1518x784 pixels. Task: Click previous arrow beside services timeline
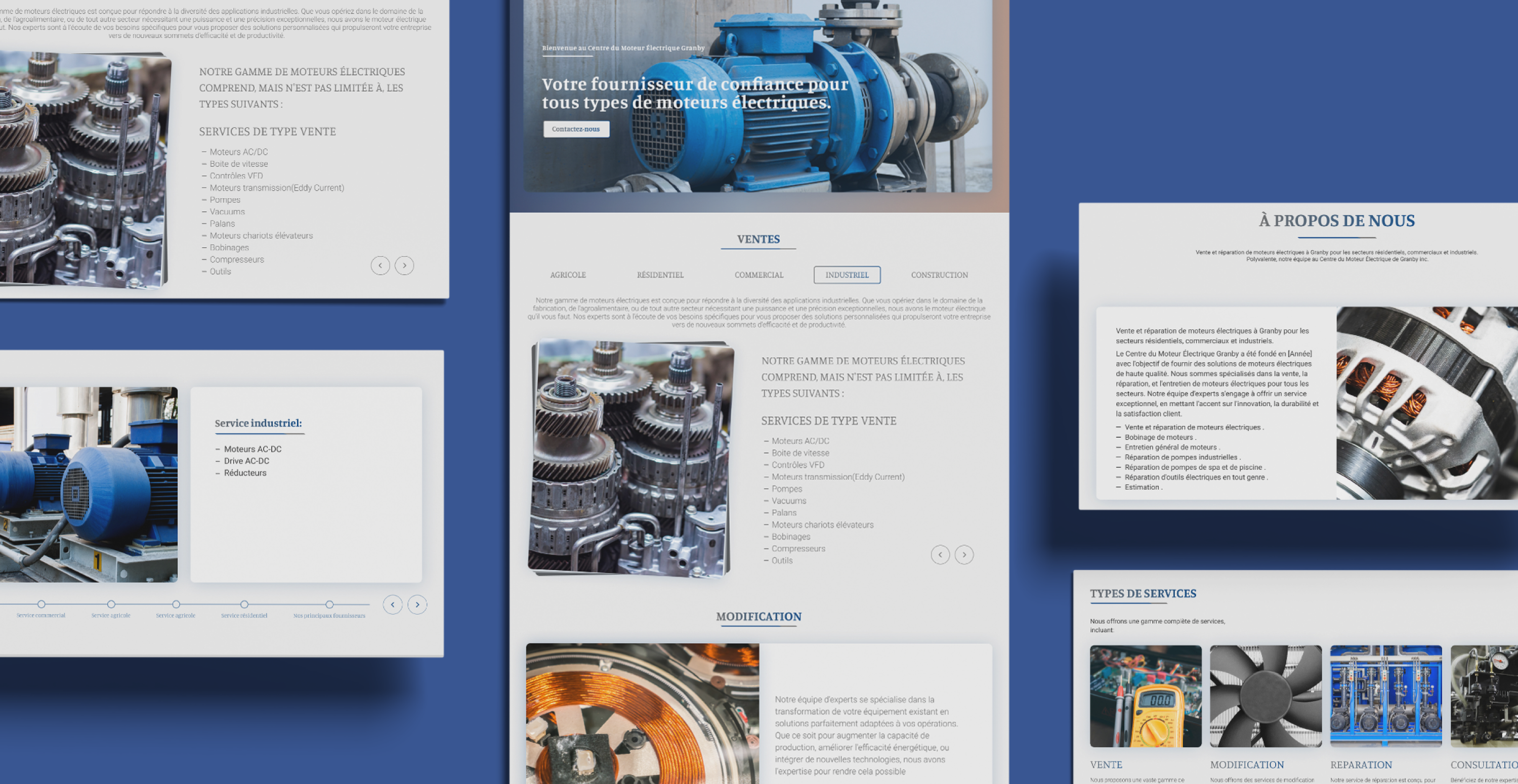coord(393,605)
